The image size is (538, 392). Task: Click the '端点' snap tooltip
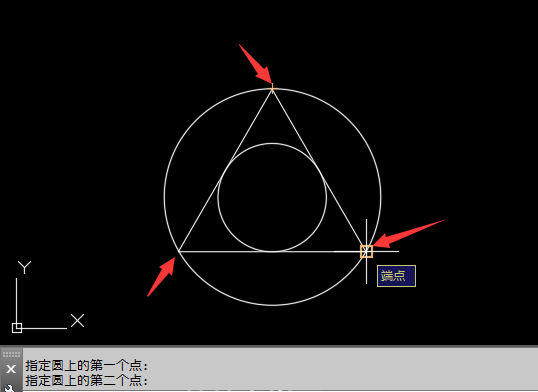pos(396,276)
